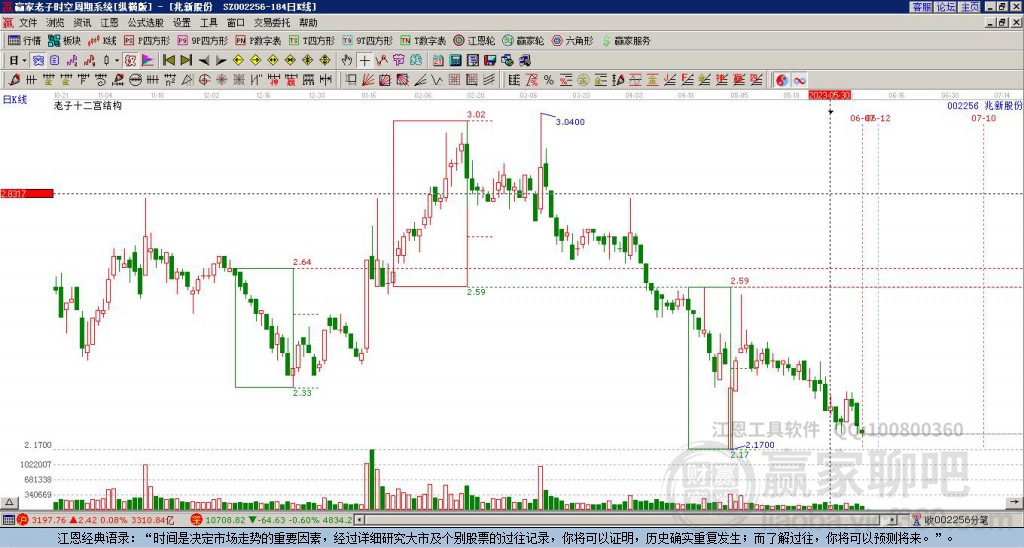Select the red pencil drawing tool
The height and width of the screenshot is (548, 1024).
click(14, 80)
